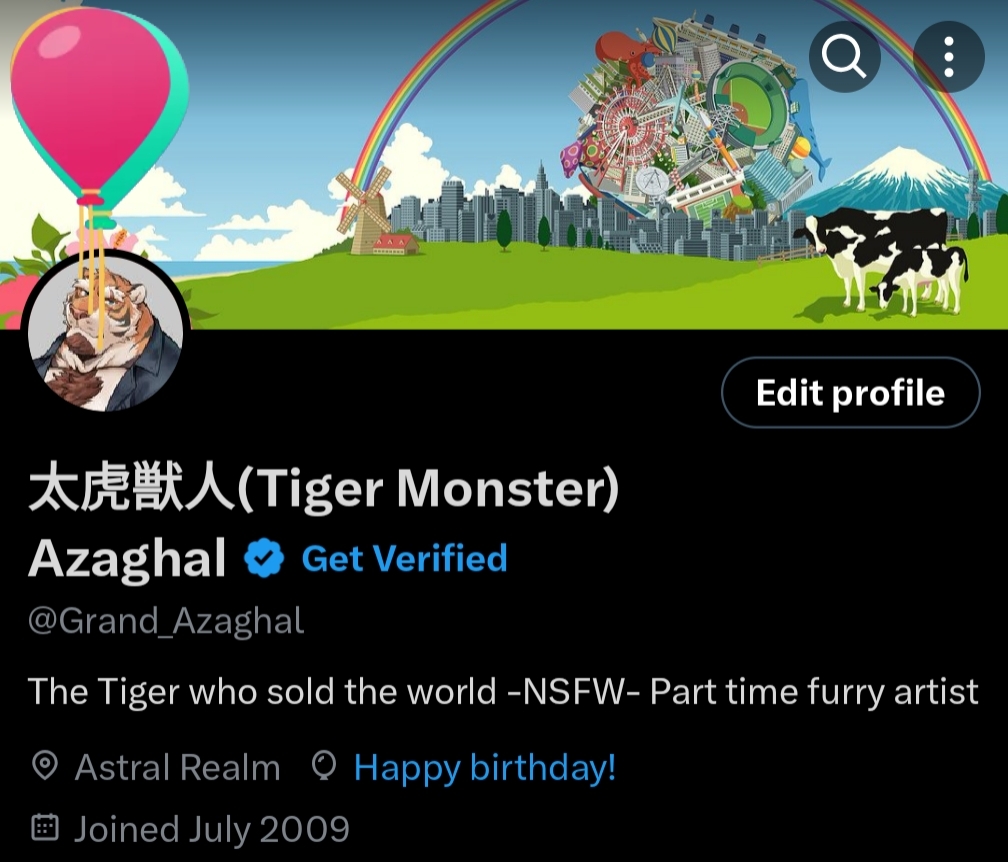Tap the Tiger Monster display name
Viewport: 1008px width, 862px height.
(x=324, y=489)
